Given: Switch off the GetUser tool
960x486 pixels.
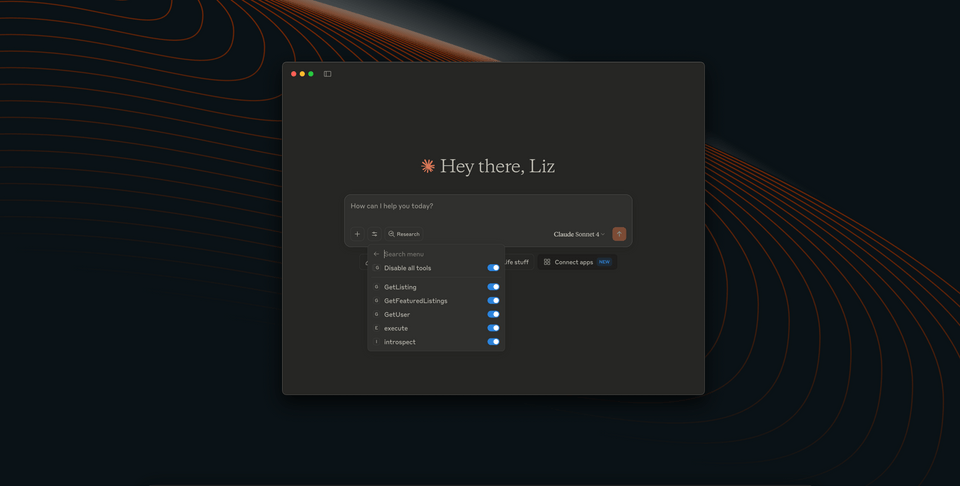Looking at the screenshot, I should pos(493,314).
